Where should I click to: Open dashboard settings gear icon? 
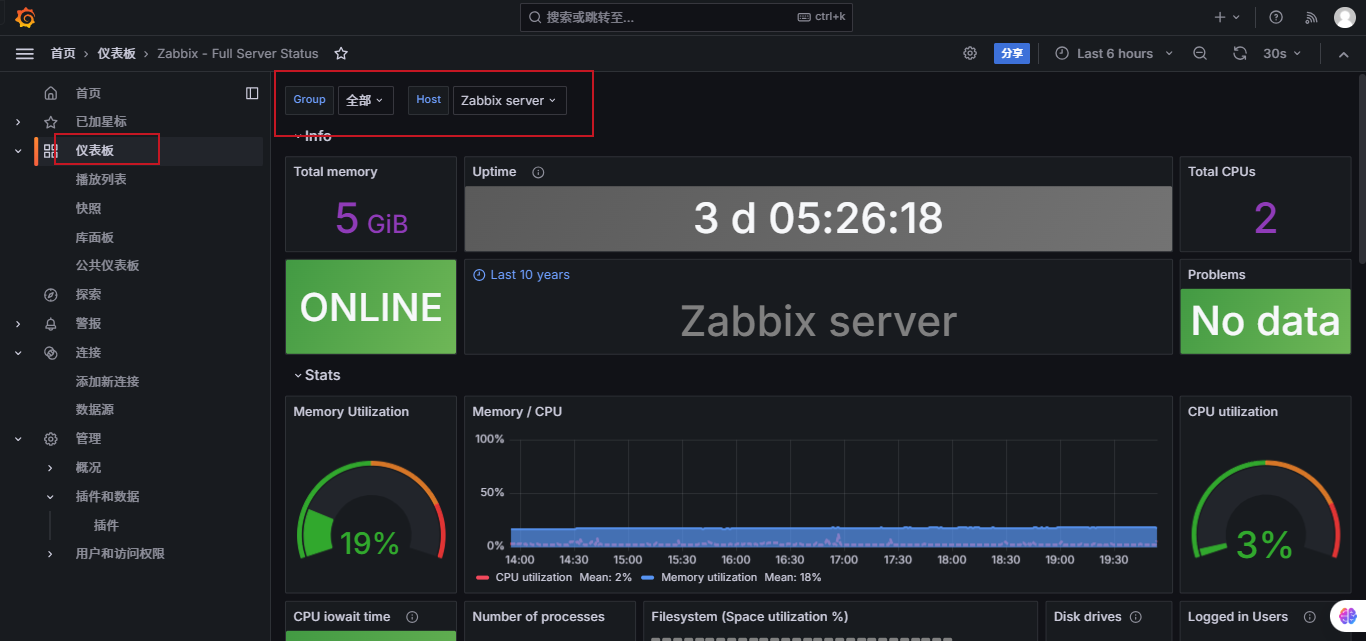click(970, 54)
